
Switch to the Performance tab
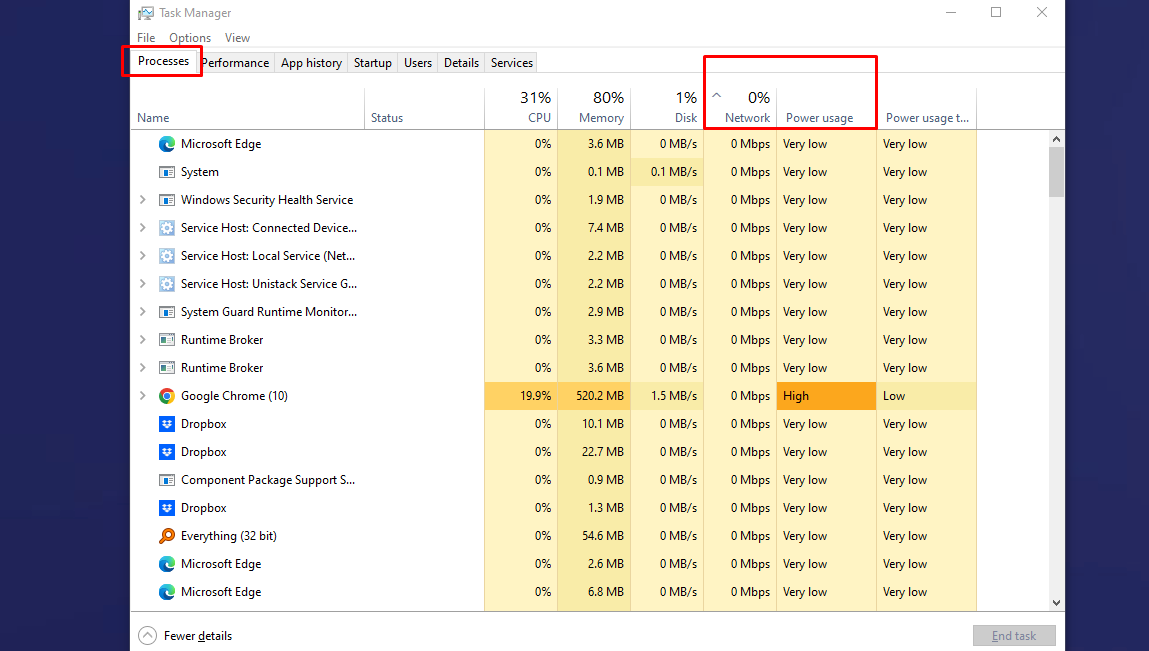coord(235,62)
